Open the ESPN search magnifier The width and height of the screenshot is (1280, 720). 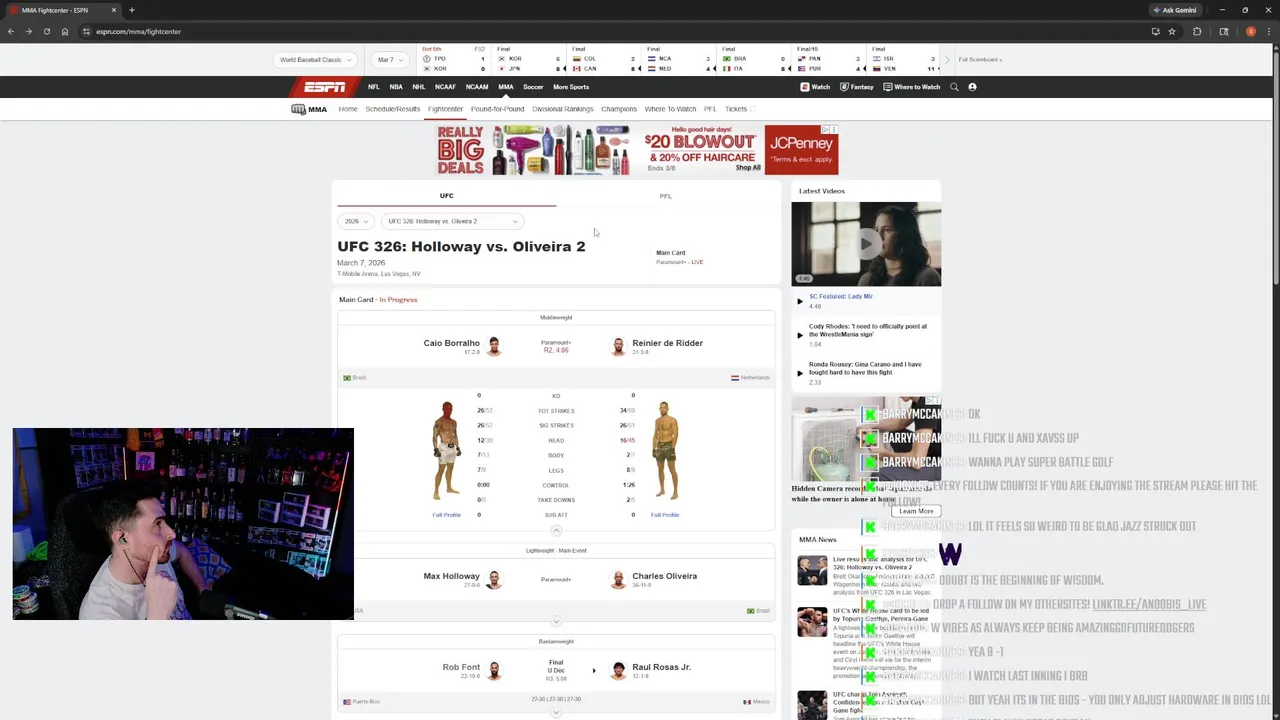pyautogui.click(x=954, y=87)
